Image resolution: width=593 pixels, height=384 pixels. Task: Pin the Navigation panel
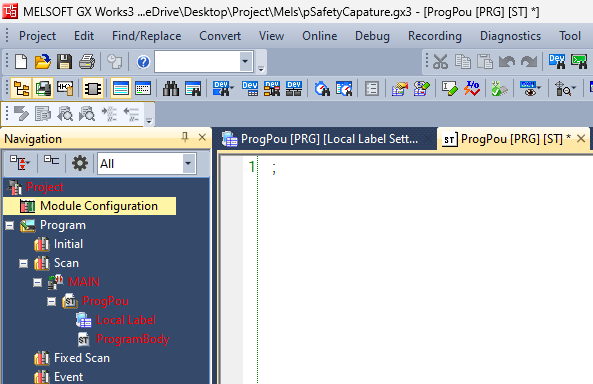(185, 137)
